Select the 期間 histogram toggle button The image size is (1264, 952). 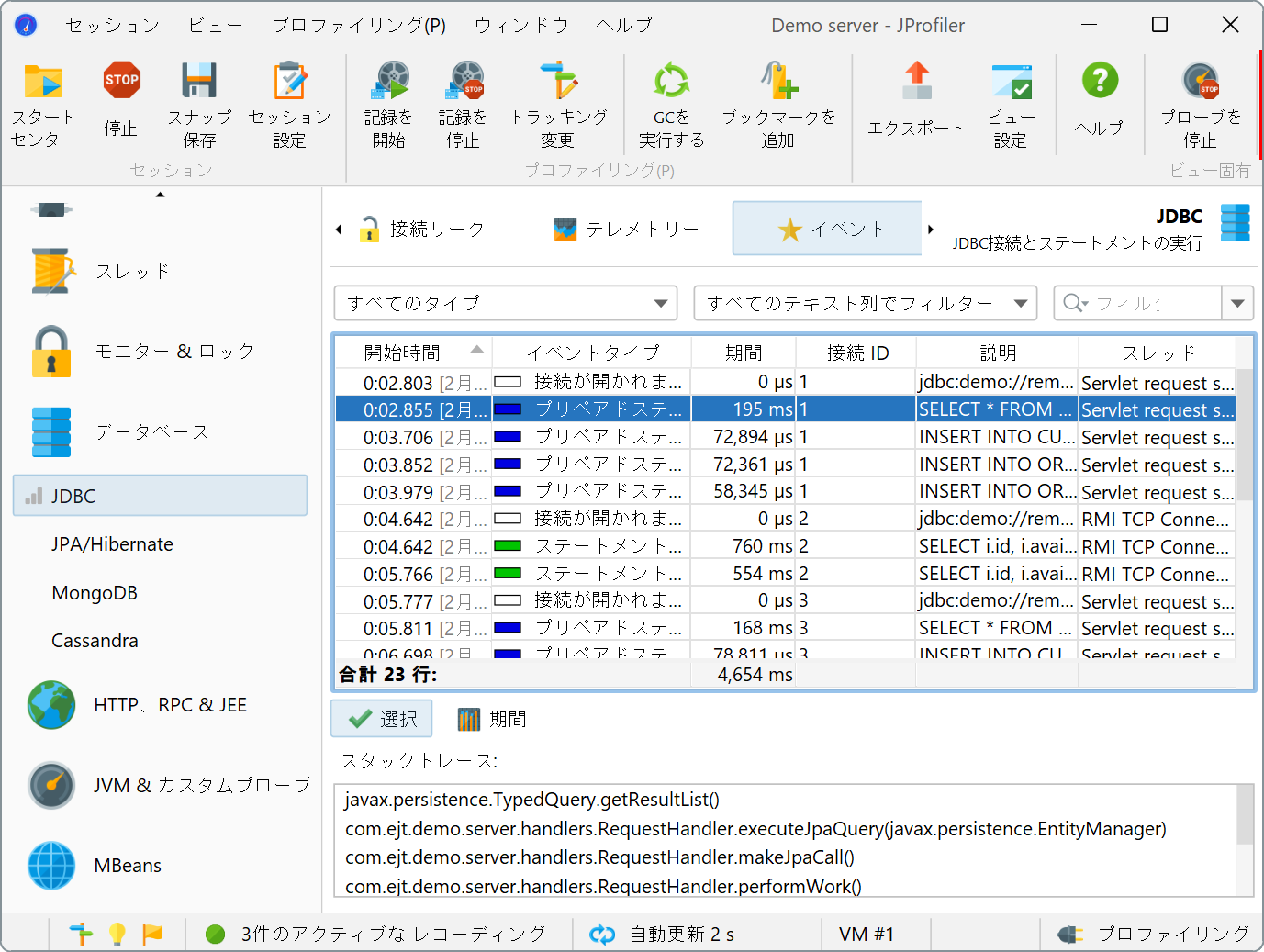point(492,719)
